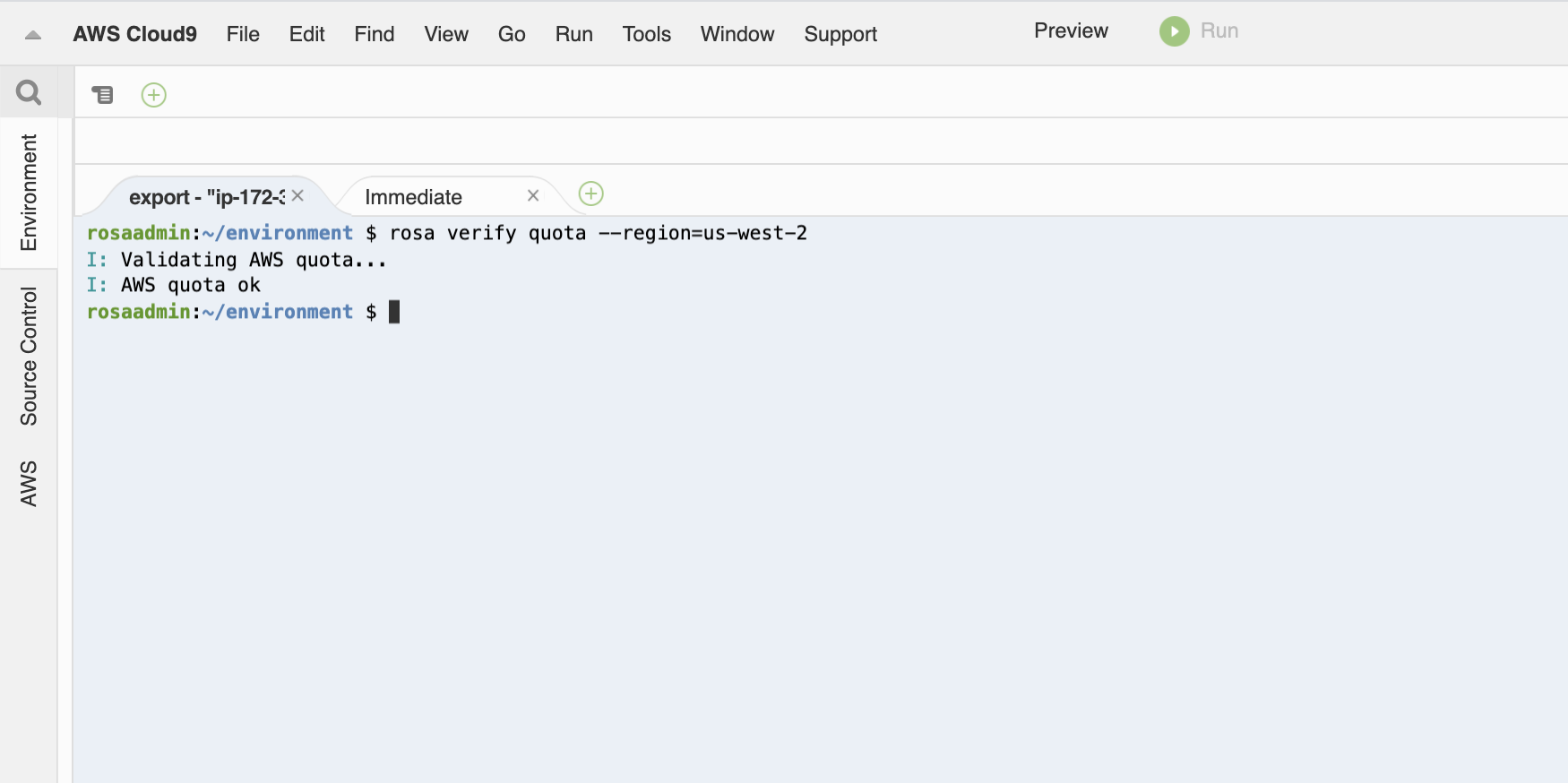This screenshot has width=1568, height=783.
Task: Open the File menu
Action: pyautogui.click(x=243, y=34)
